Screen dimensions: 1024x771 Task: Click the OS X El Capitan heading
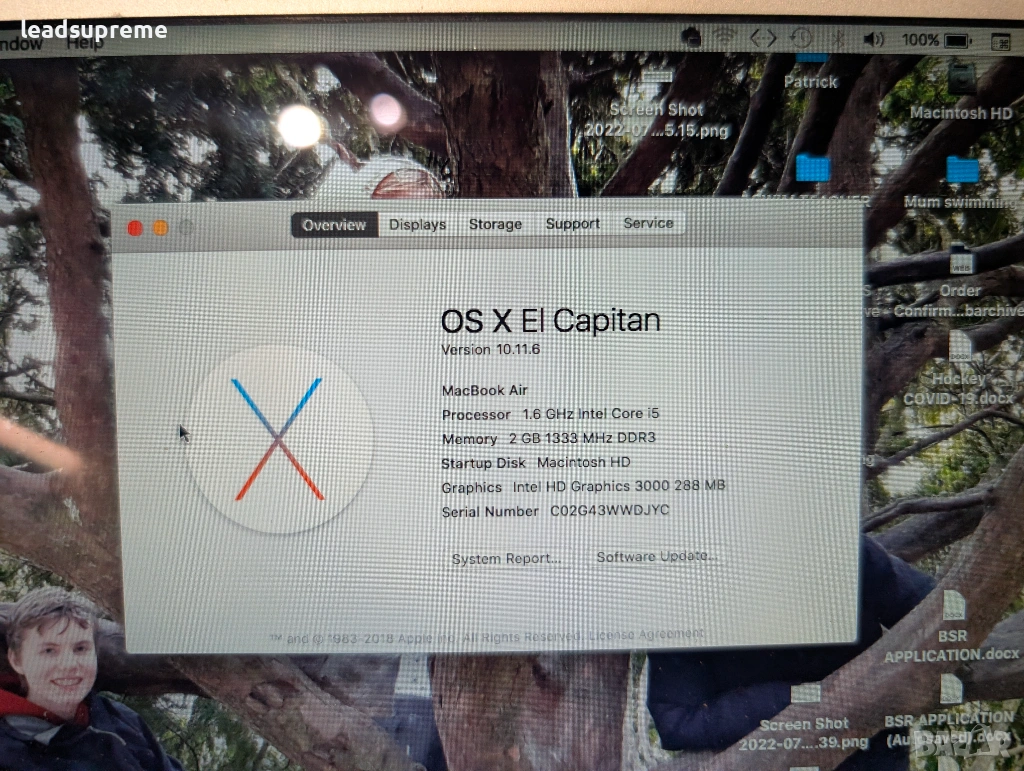(551, 321)
